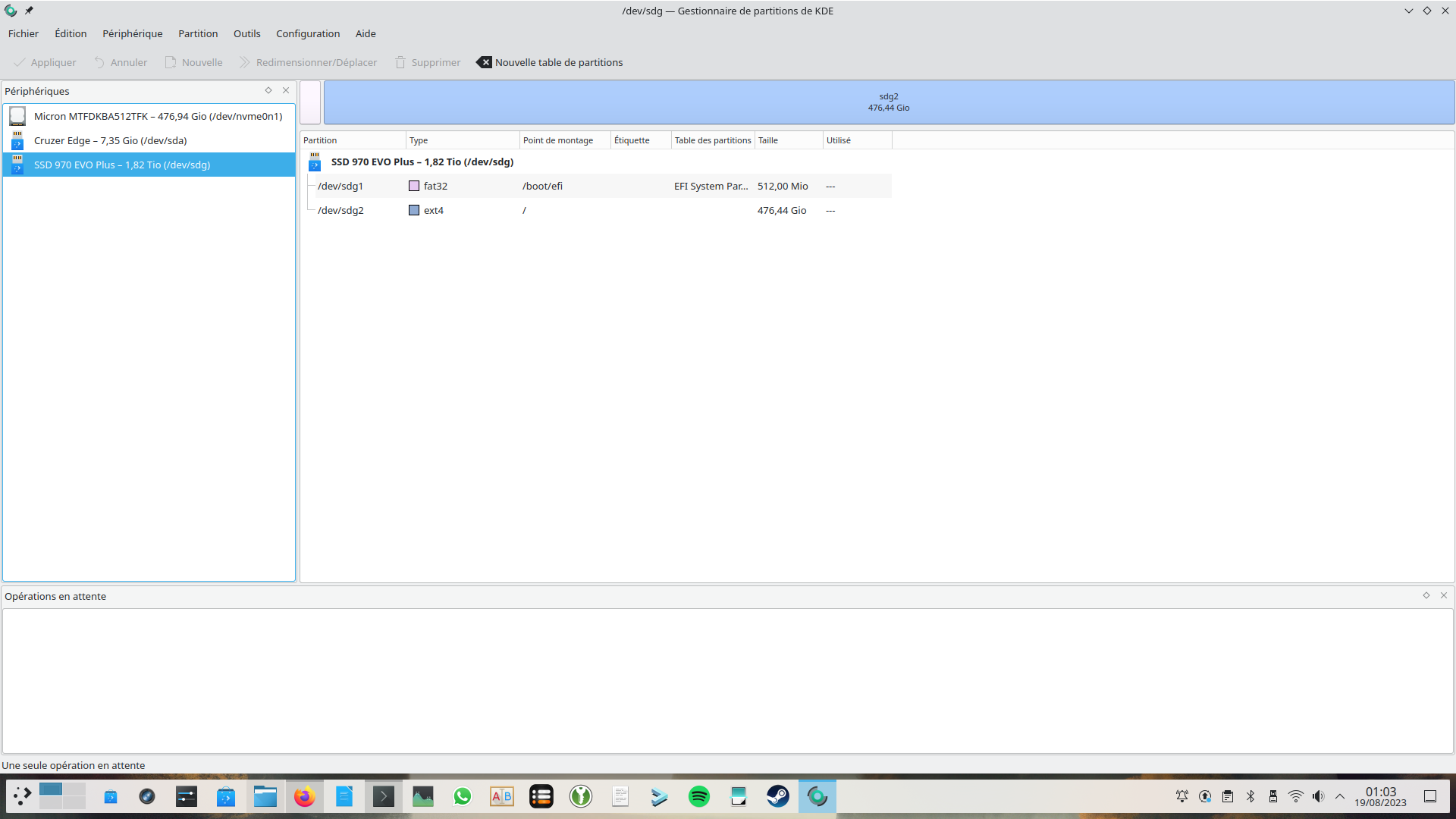
Task: Open Spotify from the taskbar
Action: 698,796
